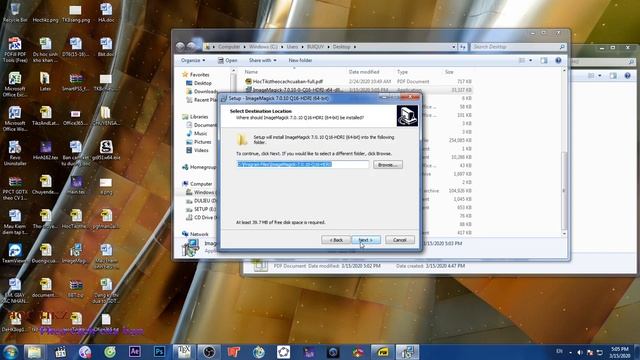This screenshot has width=640, height=360.
Task: Open help in front Explorer window
Action: [558, 60]
